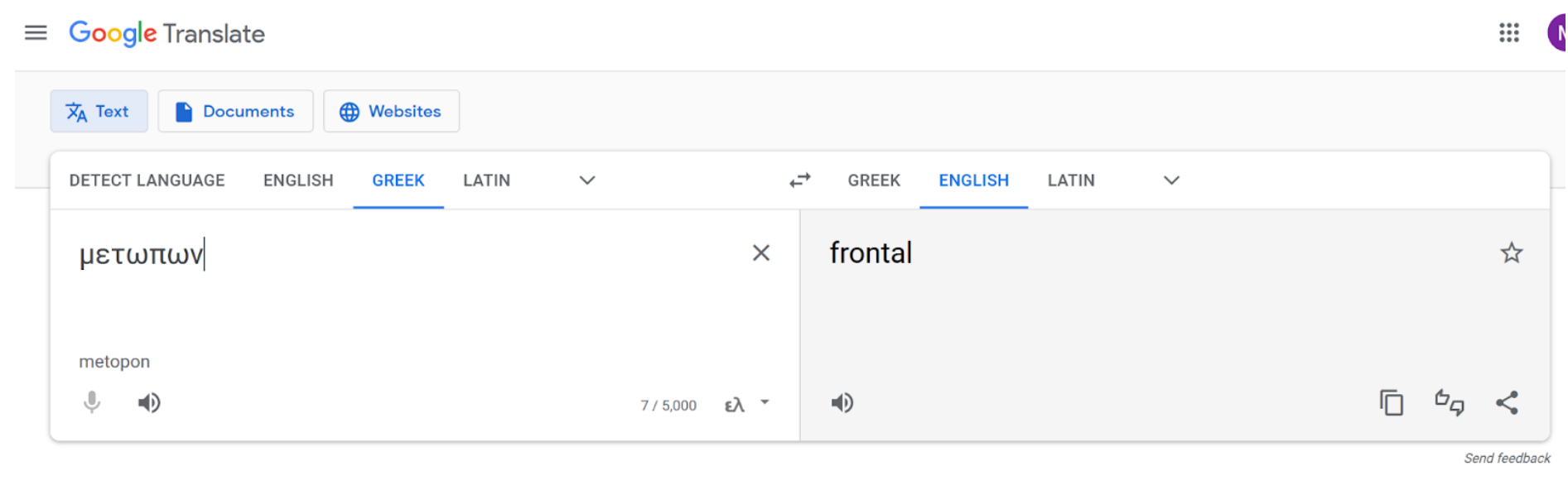Expand the source languages dropdown chevron
This screenshot has width=1568, height=490.
pyautogui.click(x=587, y=180)
